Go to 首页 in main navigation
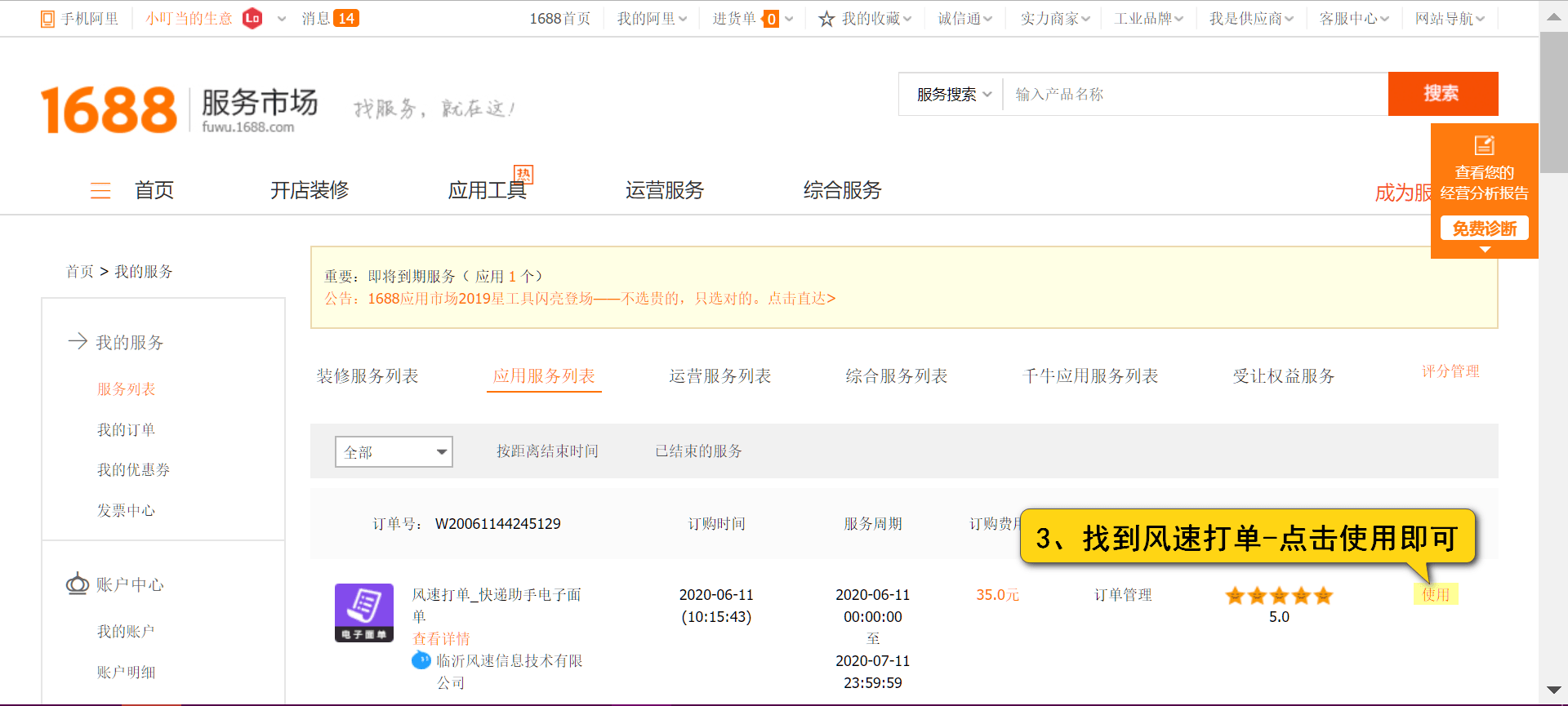This screenshot has width=1568, height=706. pyautogui.click(x=154, y=190)
